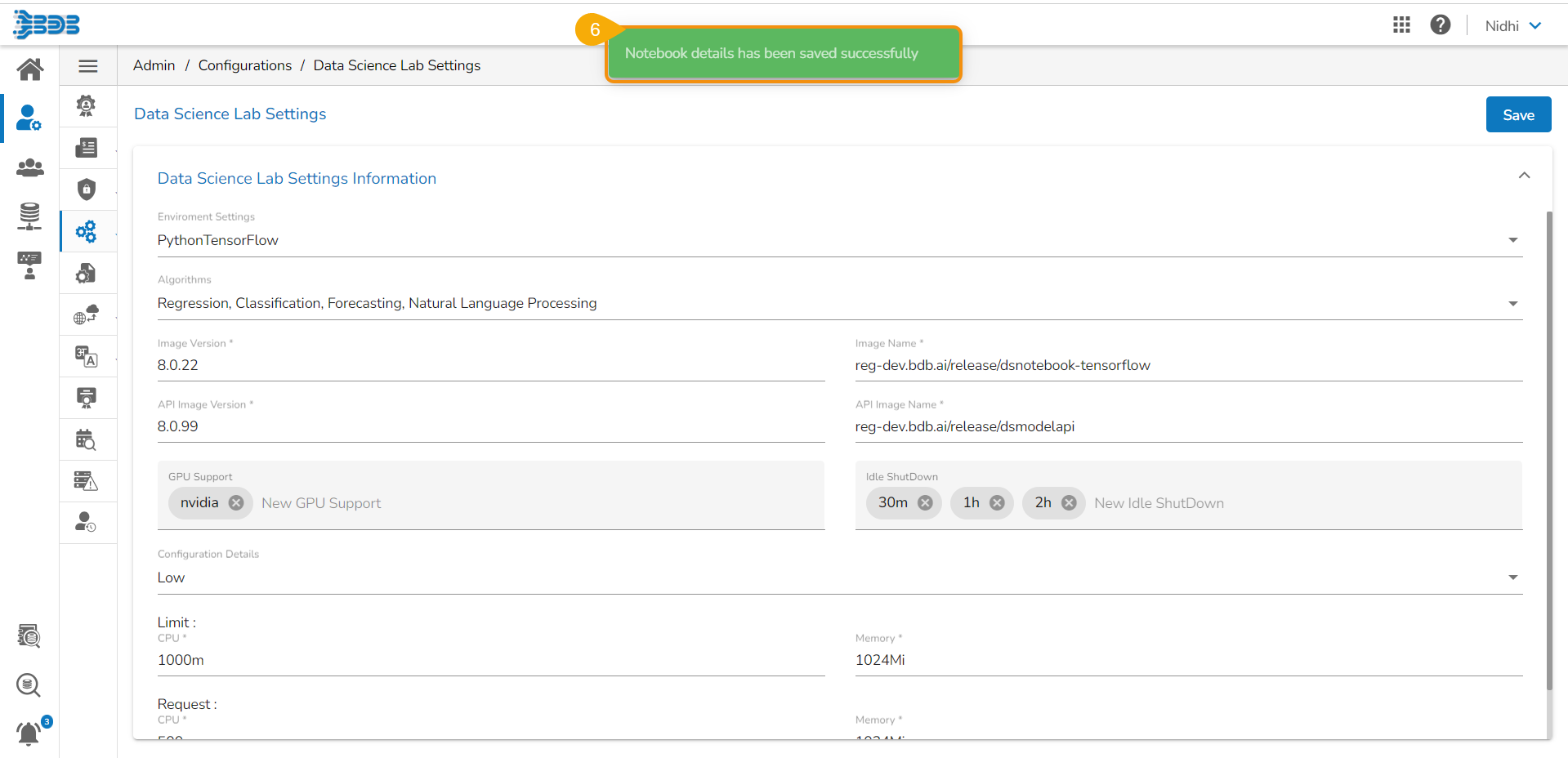Open the user groups icon in sidebar
The width and height of the screenshot is (1568, 758).
pyautogui.click(x=30, y=167)
